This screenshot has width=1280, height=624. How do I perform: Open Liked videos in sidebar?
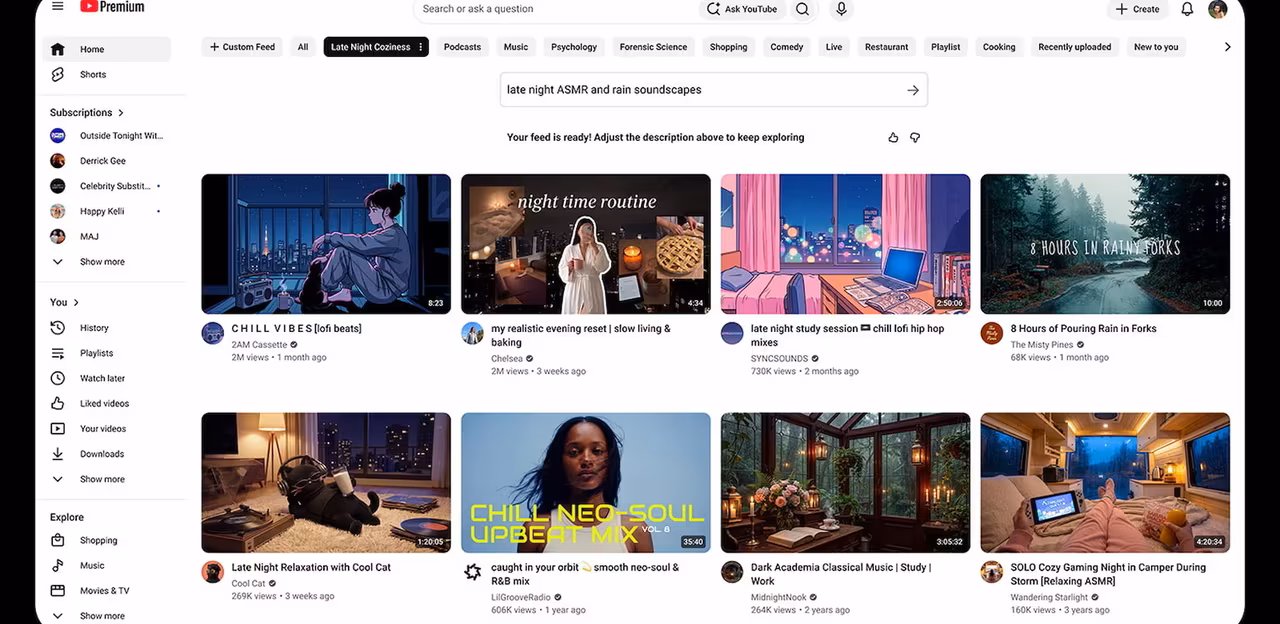click(x=106, y=403)
